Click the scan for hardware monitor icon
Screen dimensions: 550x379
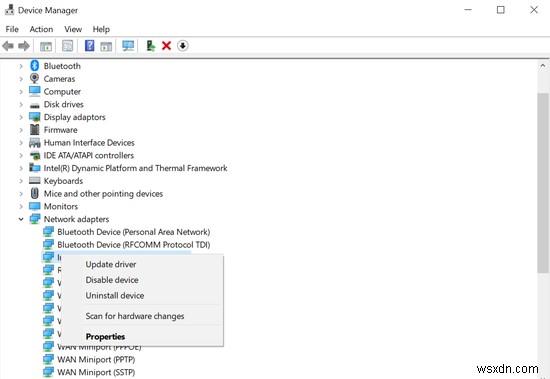tap(128, 46)
